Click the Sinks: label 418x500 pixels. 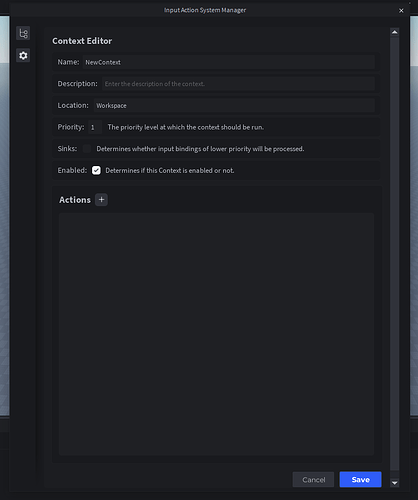tap(67, 149)
